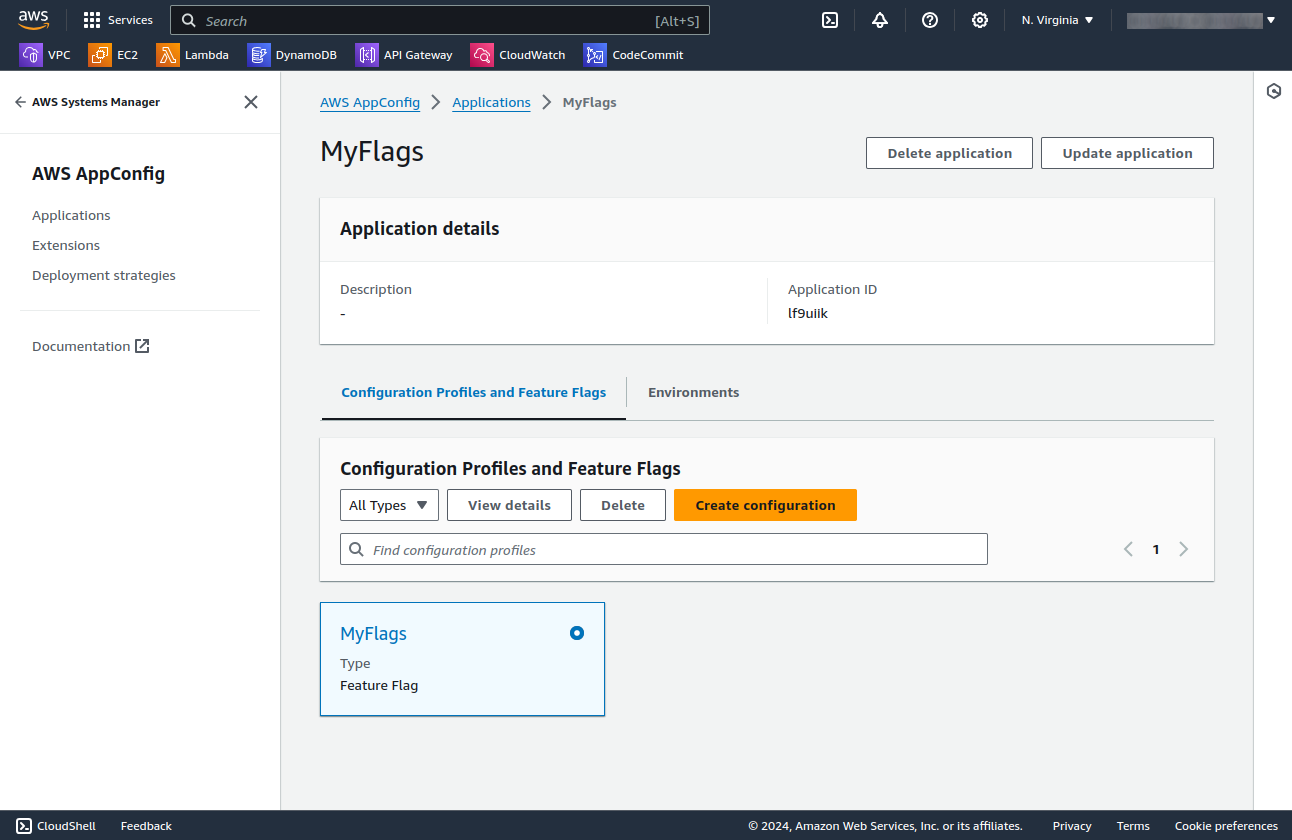
Task: Open the All Types dropdown
Action: click(x=389, y=505)
